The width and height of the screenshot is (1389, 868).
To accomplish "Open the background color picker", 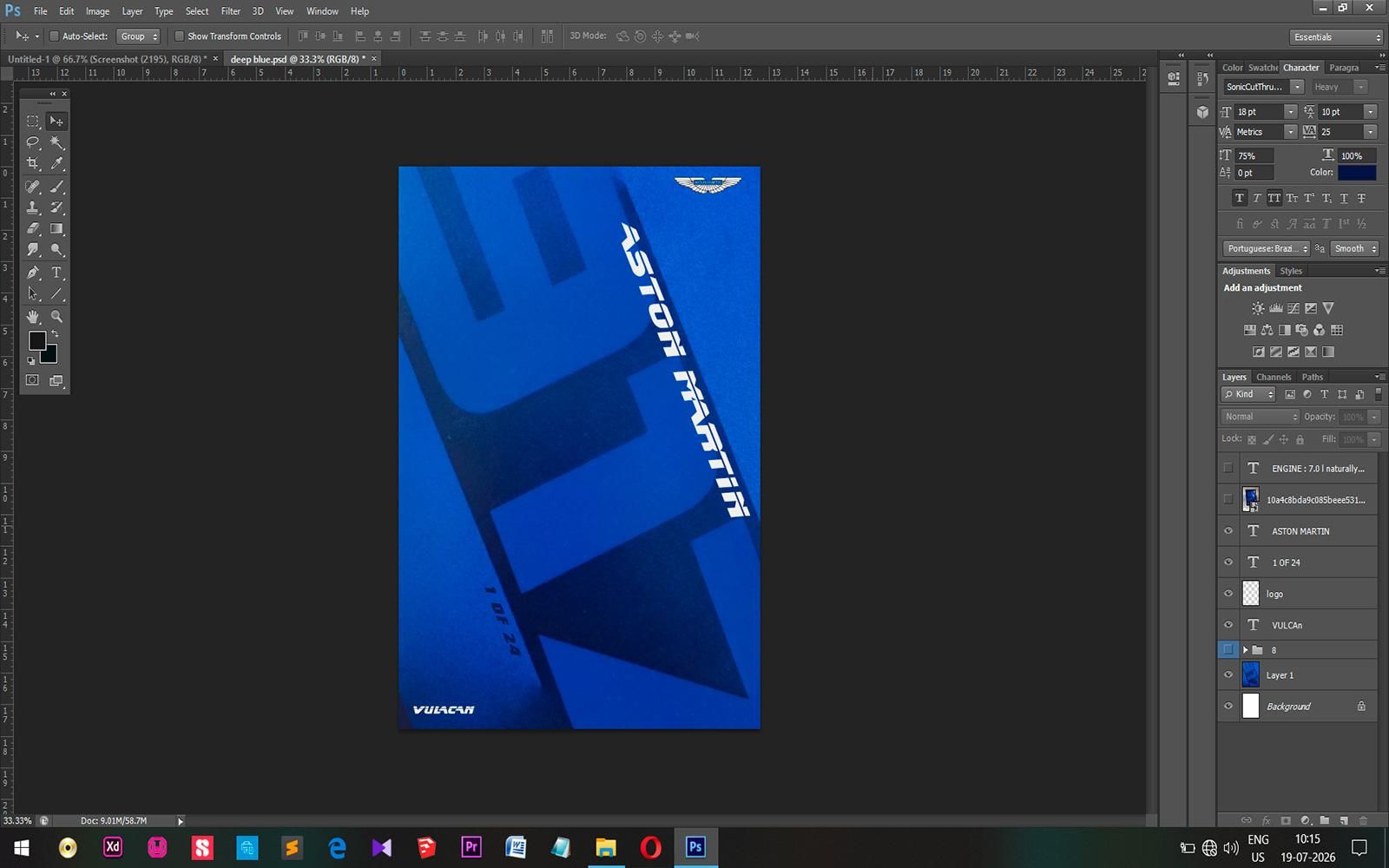I will 51,356.
